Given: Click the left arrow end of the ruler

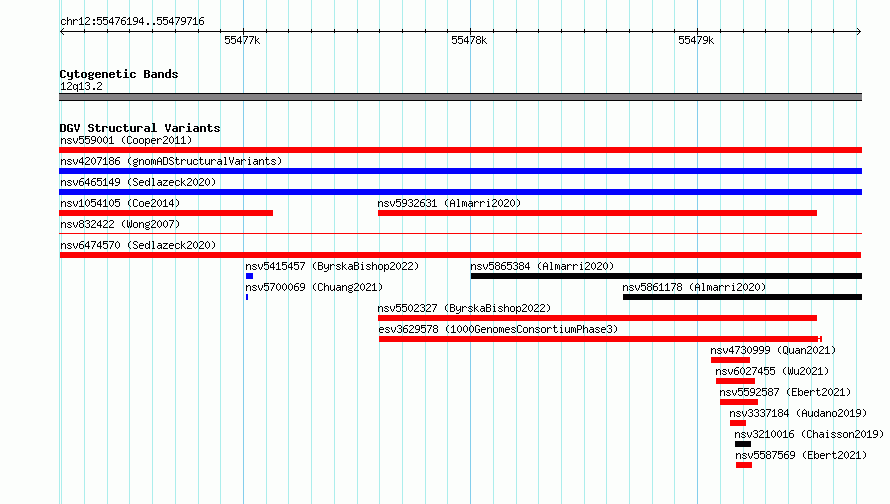Looking at the screenshot, I should [x=62, y=32].
